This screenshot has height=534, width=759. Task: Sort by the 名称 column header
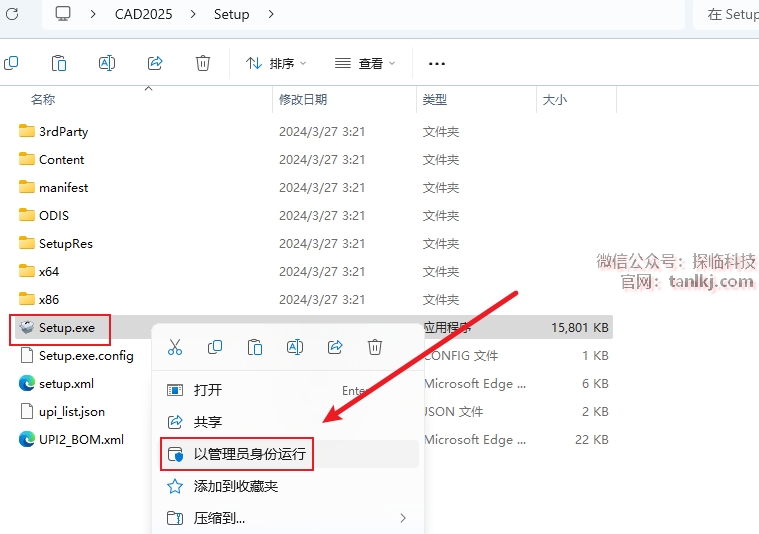pyautogui.click(x=43, y=100)
